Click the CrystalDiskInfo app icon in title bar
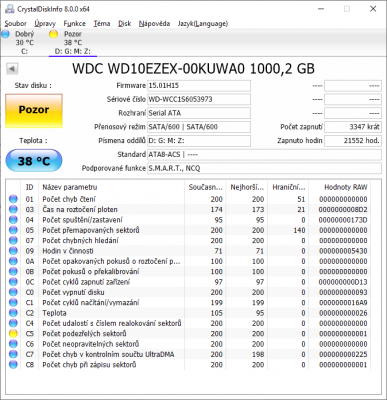This screenshot has width=387, height=400. (x=10, y=9)
